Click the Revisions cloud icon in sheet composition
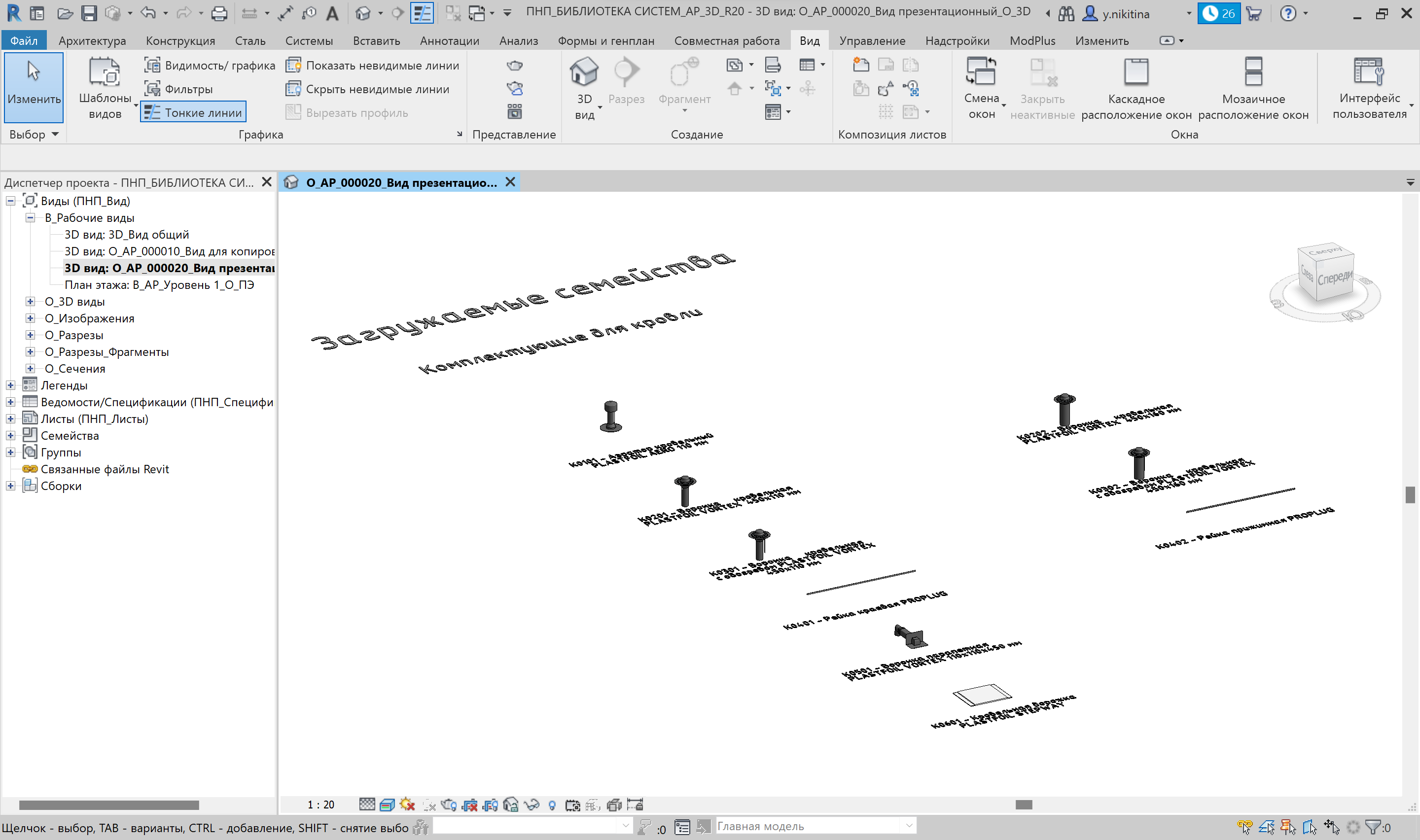This screenshot has height=840, width=1420. point(885,88)
